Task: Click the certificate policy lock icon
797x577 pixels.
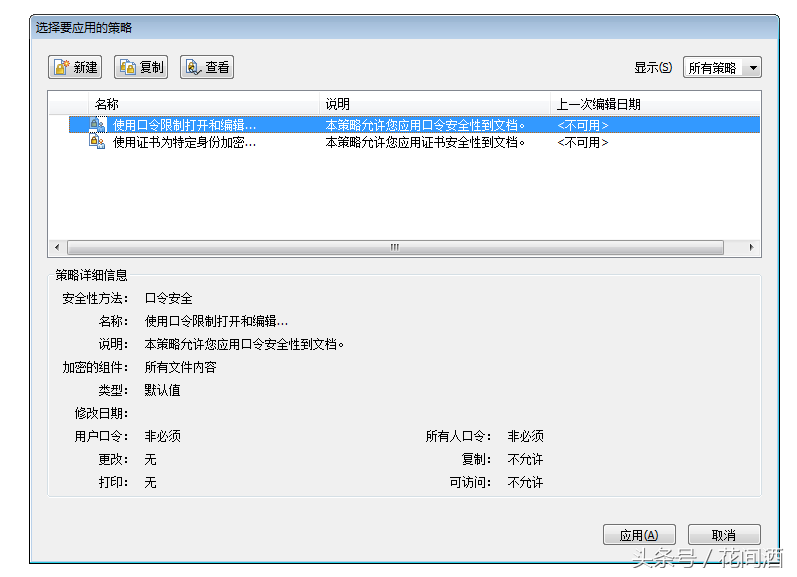Action: pyautogui.click(x=97, y=142)
